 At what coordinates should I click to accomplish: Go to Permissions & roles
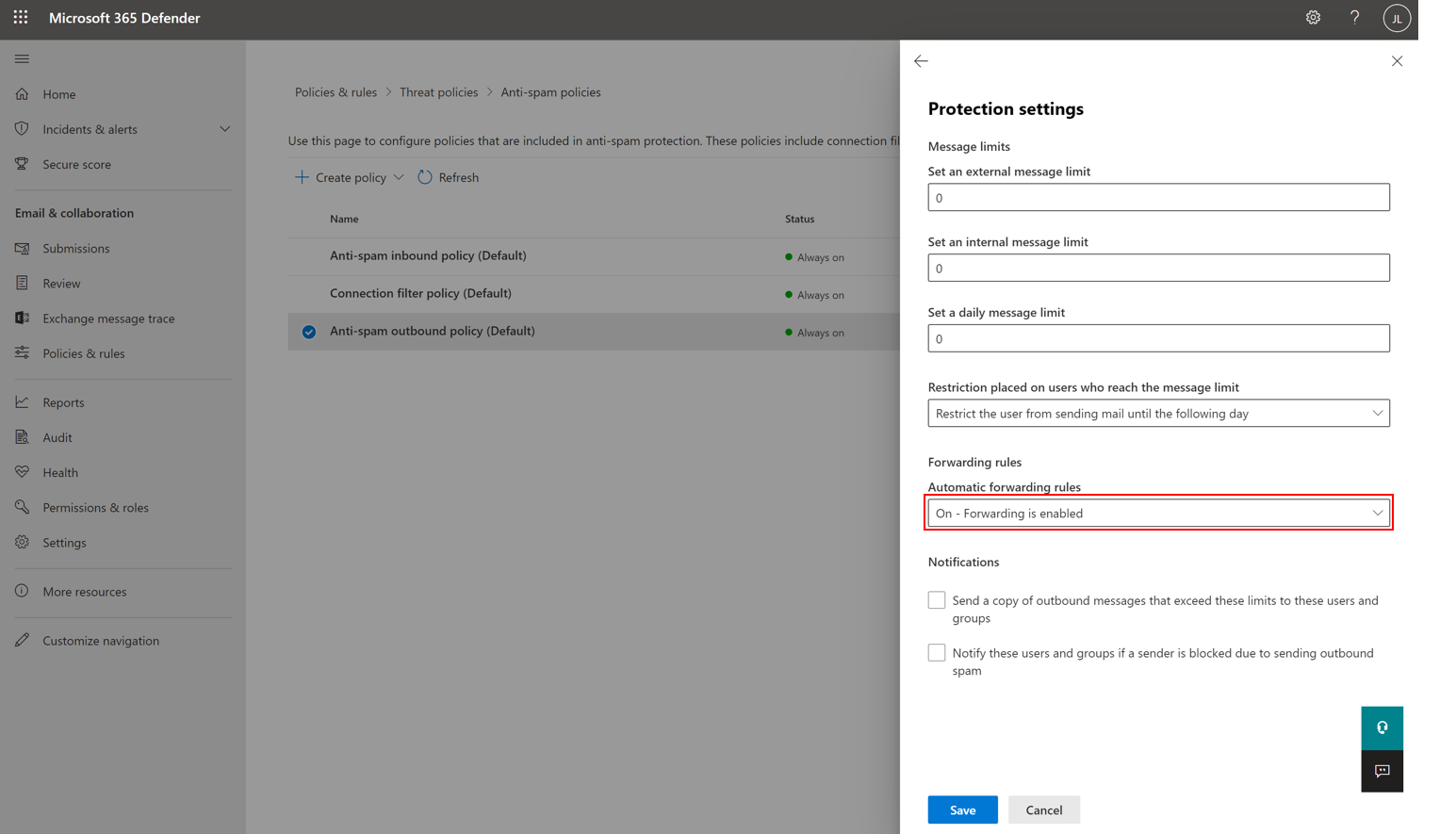pyautogui.click(x=97, y=507)
